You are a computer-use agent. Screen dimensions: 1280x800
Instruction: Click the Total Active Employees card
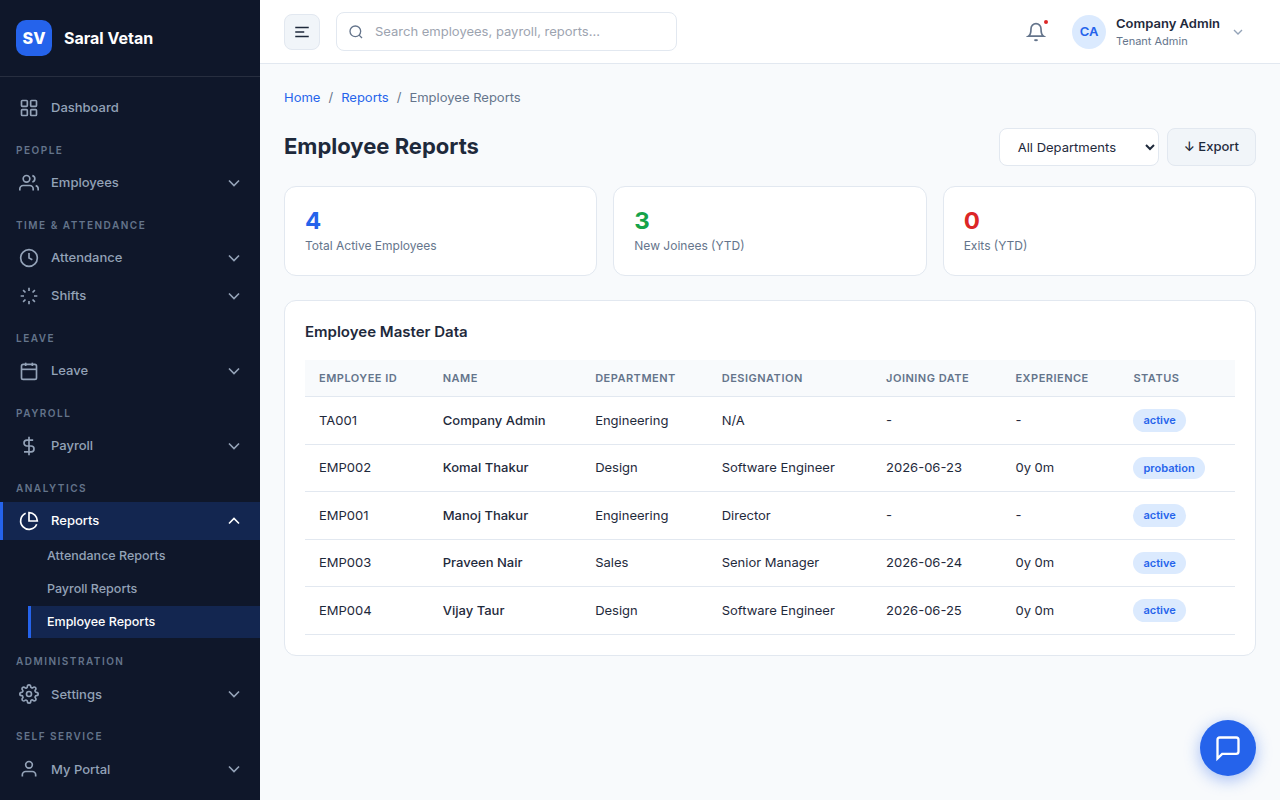tap(440, 231)
